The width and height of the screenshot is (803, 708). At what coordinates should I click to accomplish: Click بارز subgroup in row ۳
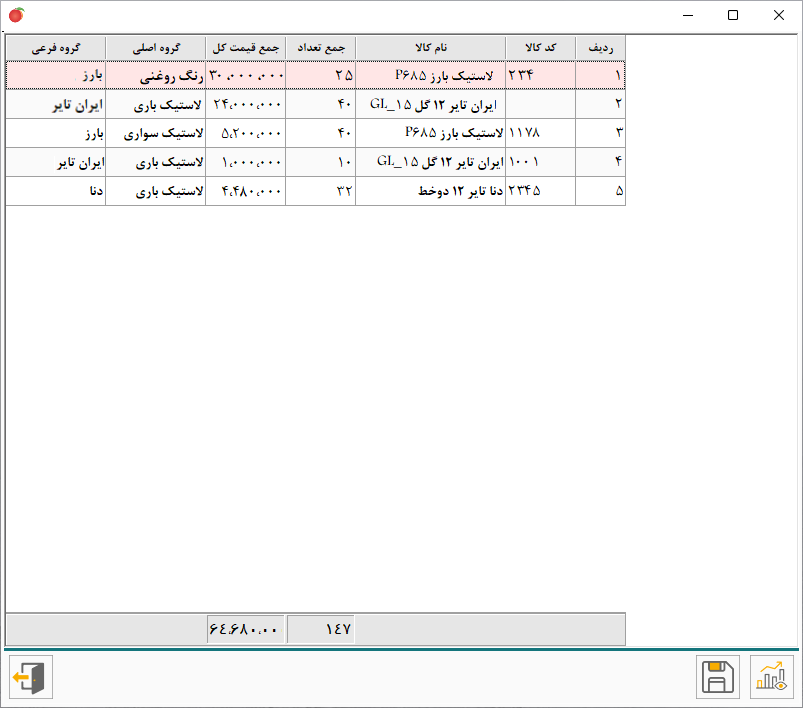[x=56, y=133]
